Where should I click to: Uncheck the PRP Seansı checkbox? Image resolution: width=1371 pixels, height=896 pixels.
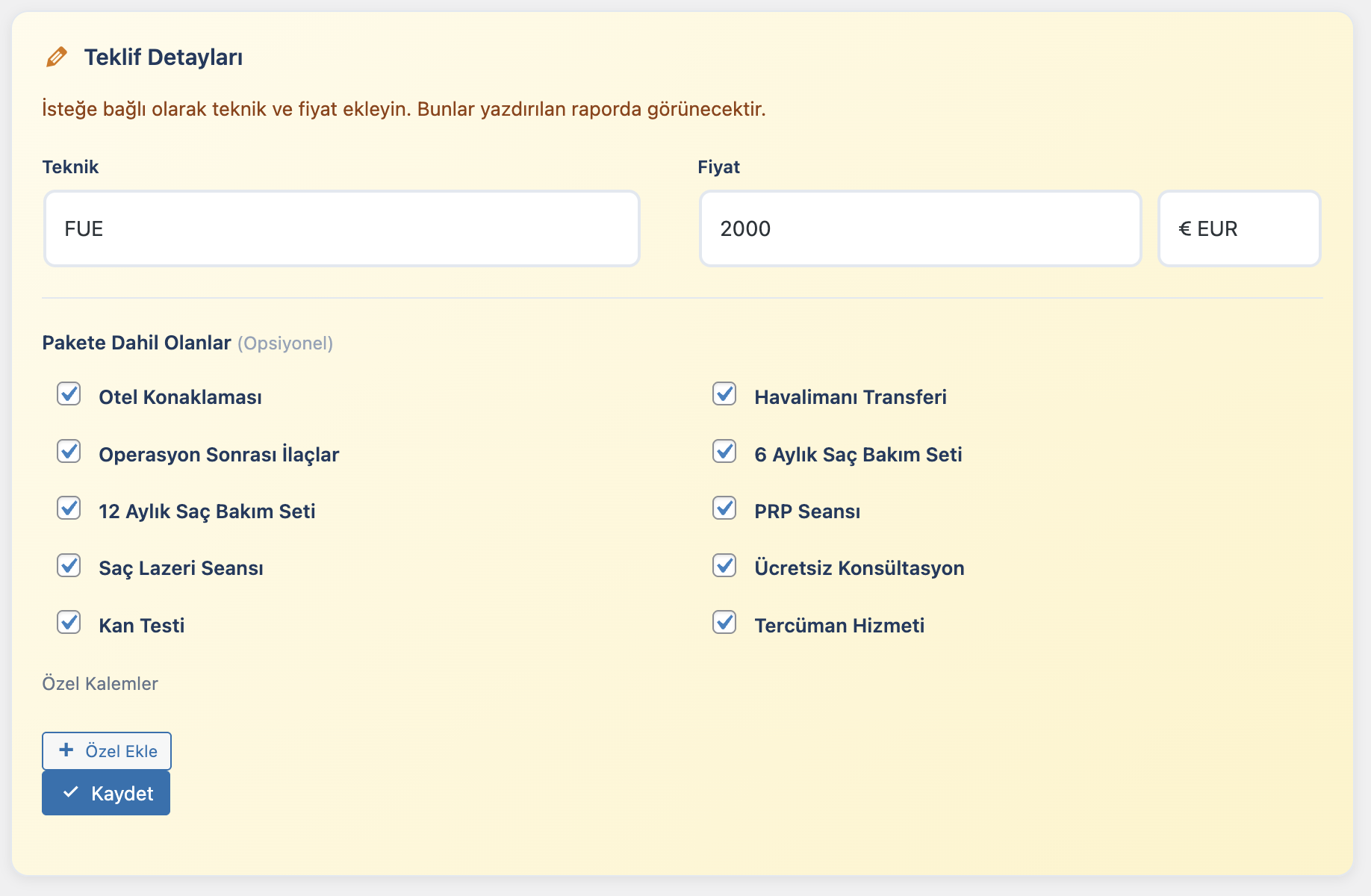(x=724, y=508)
